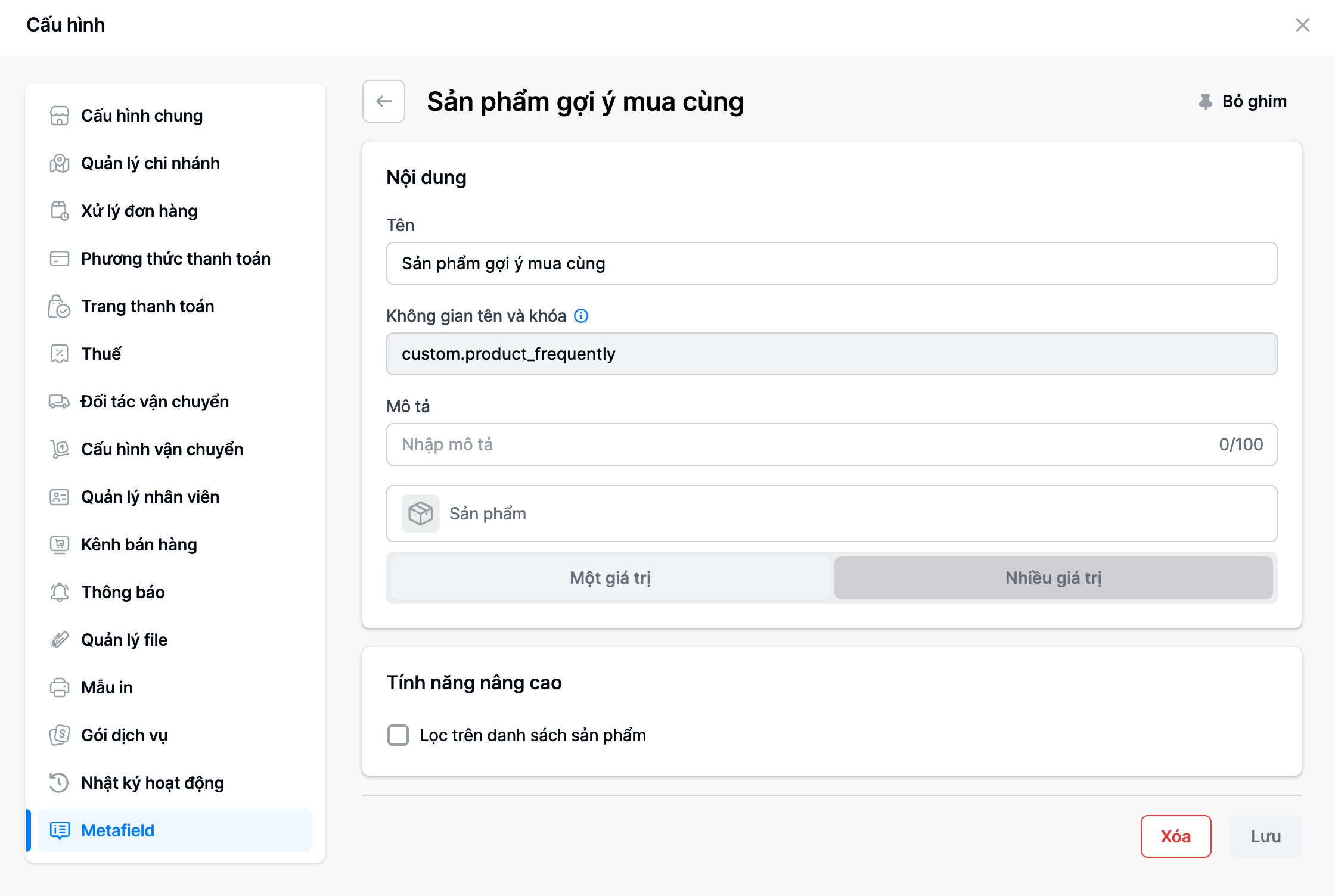This screenshot has width=1335, height=896.
Task: Close the Cấu hình dialog
Action: pos(1303,25)
